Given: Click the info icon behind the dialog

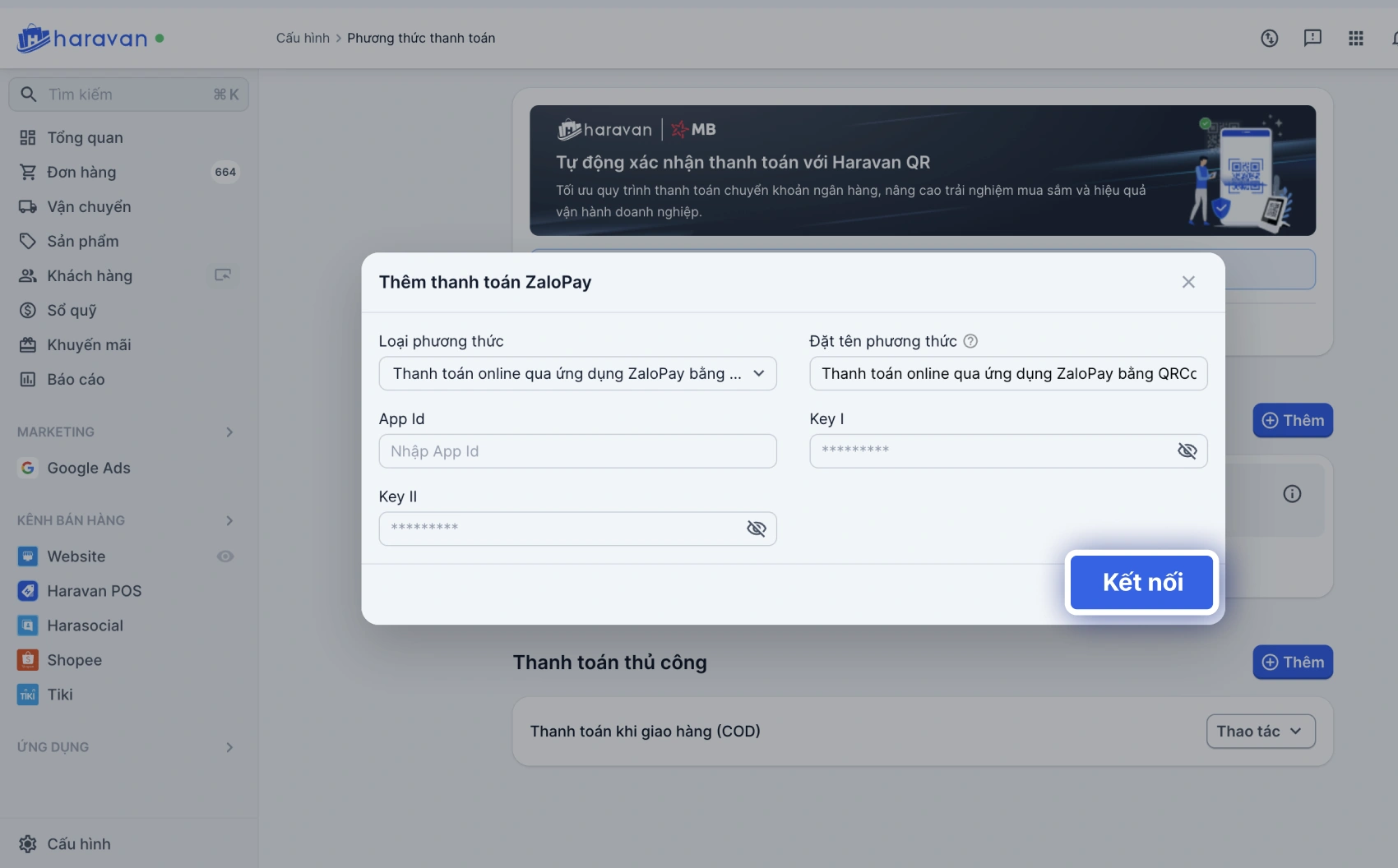Looking at the screenshot, I should 1292,494.
